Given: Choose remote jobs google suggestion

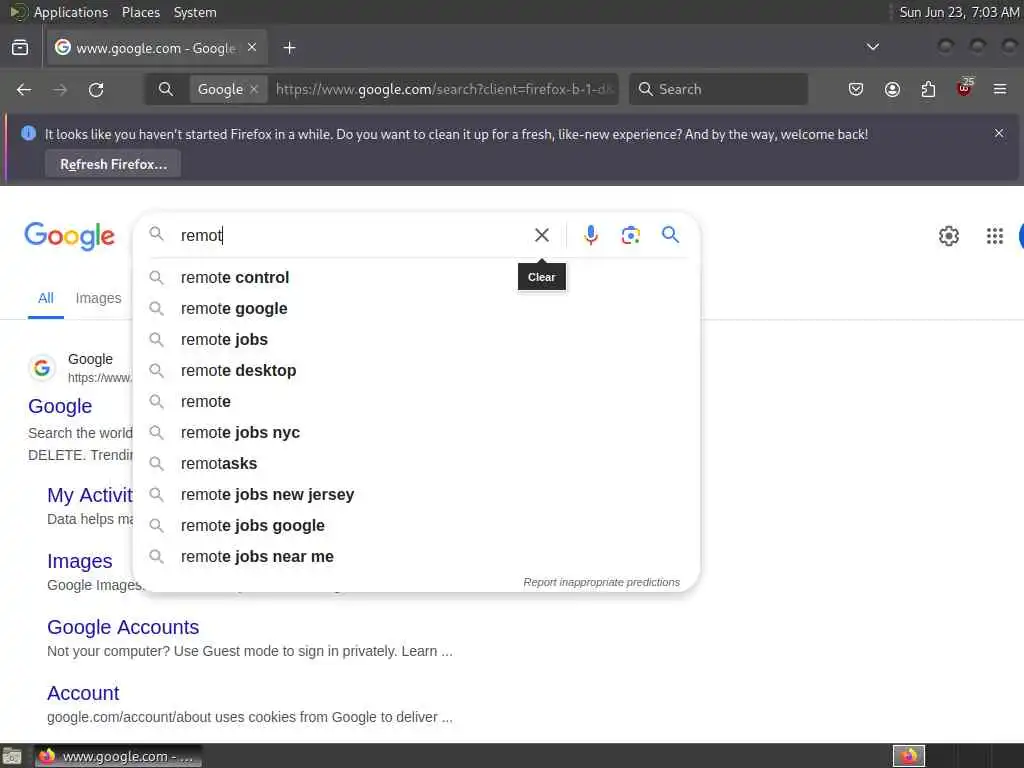Looking at the screenshot, I should tap(417, 526).
